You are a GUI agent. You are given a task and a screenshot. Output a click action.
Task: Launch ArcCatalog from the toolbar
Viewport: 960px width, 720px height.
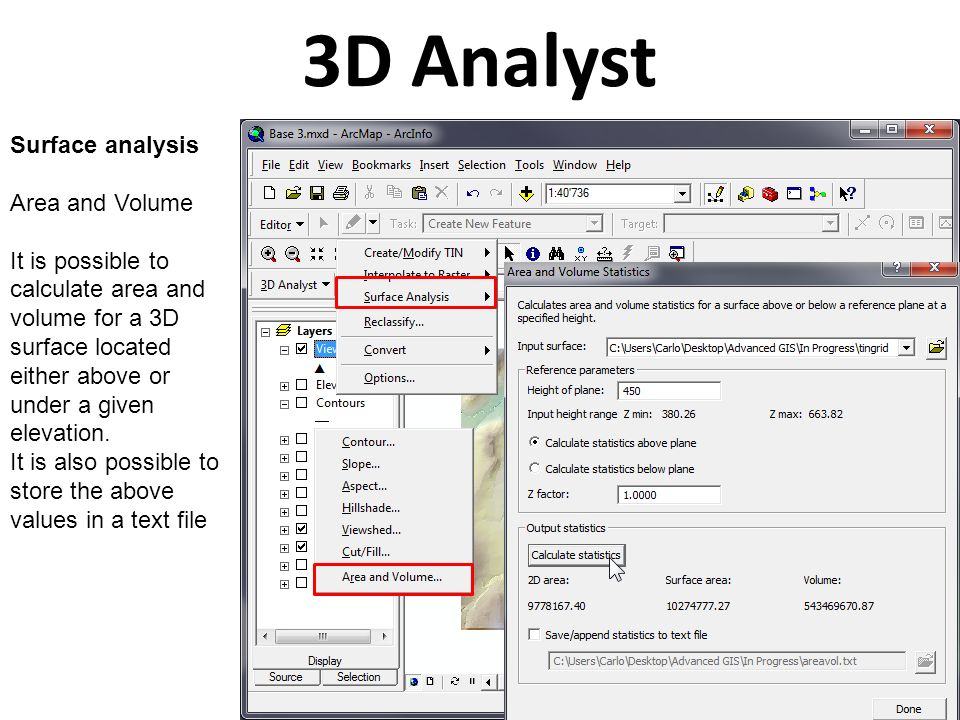click(x=746, y=193)
